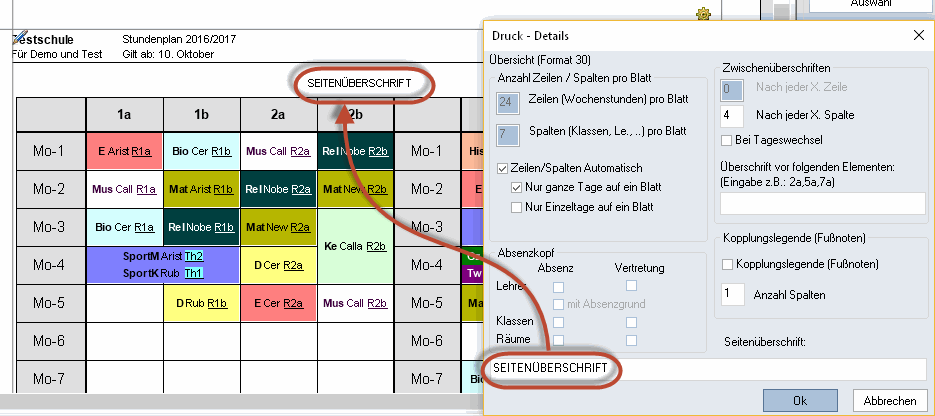Screen dimensions: 935x416
Task: Select the 1b column header
Action: pyautogui.click(x=202, y=114)
